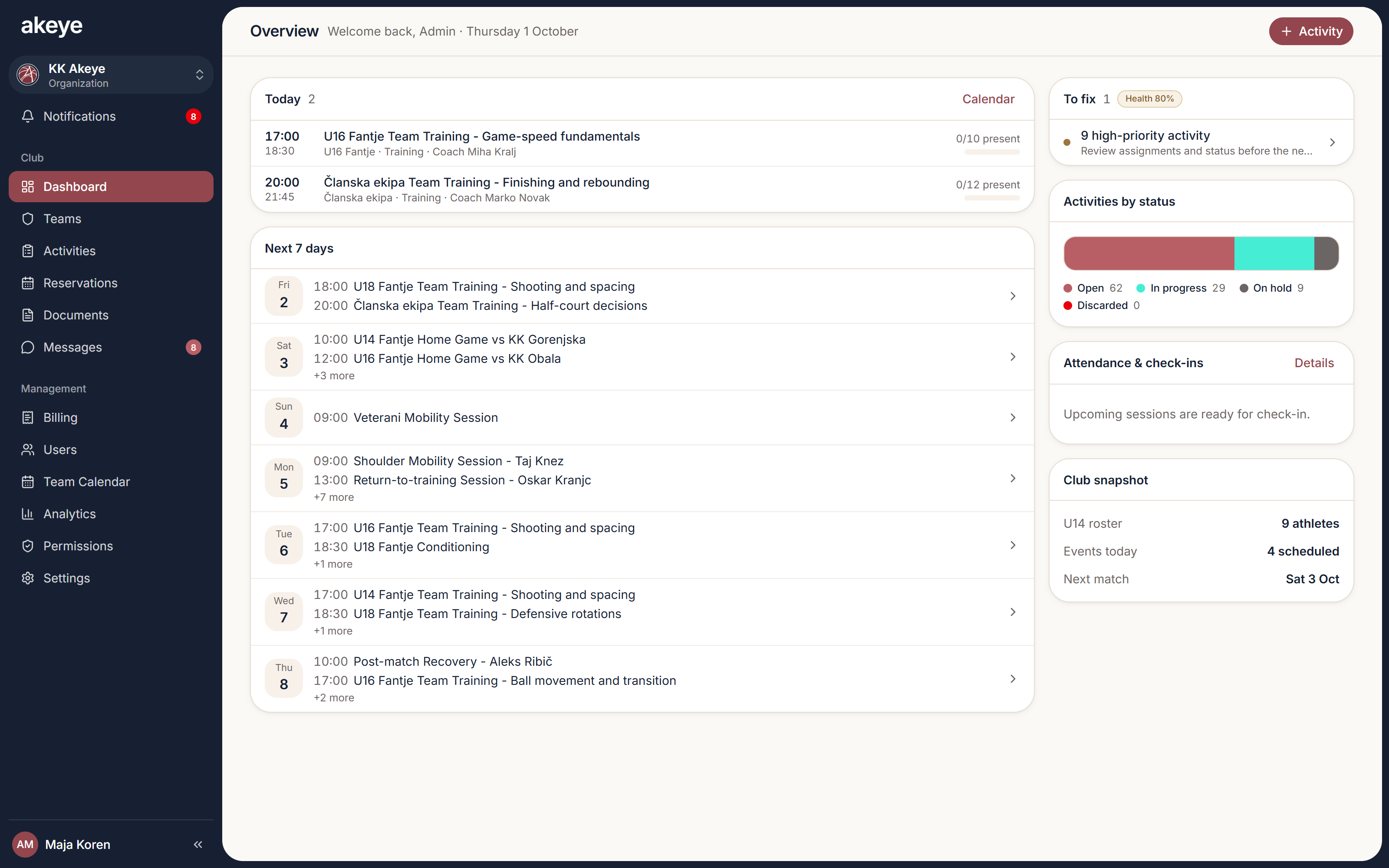Click the Permissions shield-check icon
1389x868 pixels.
tap(27, 546)
